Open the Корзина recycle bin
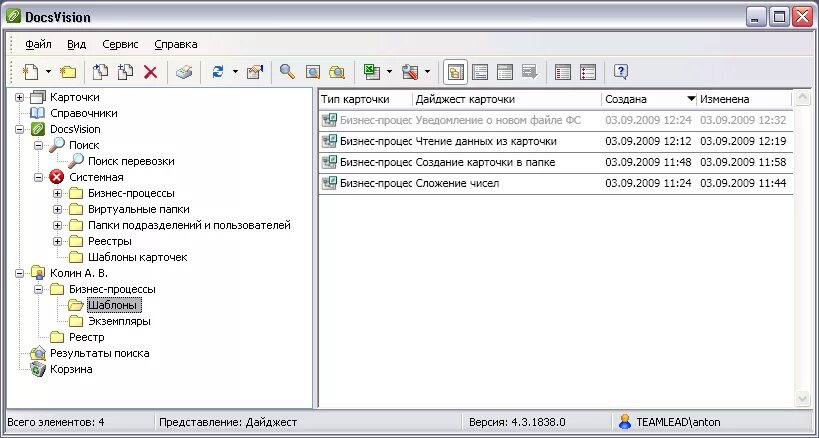 tap(71, 369)
